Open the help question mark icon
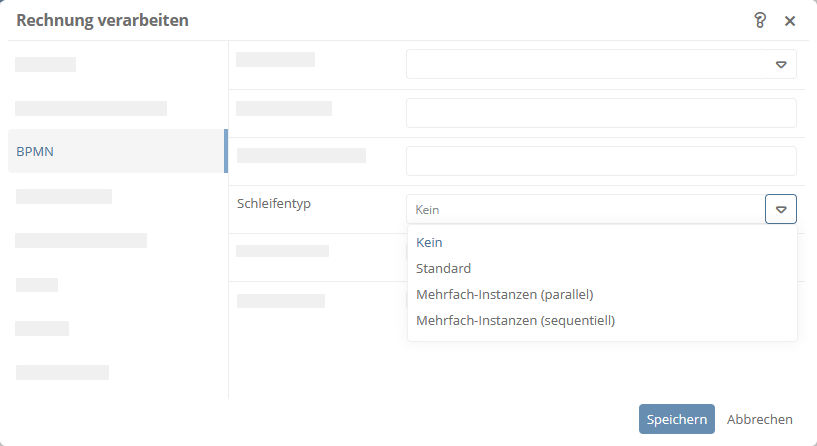Screen dimensions: 817x446 tap(760, 20)
